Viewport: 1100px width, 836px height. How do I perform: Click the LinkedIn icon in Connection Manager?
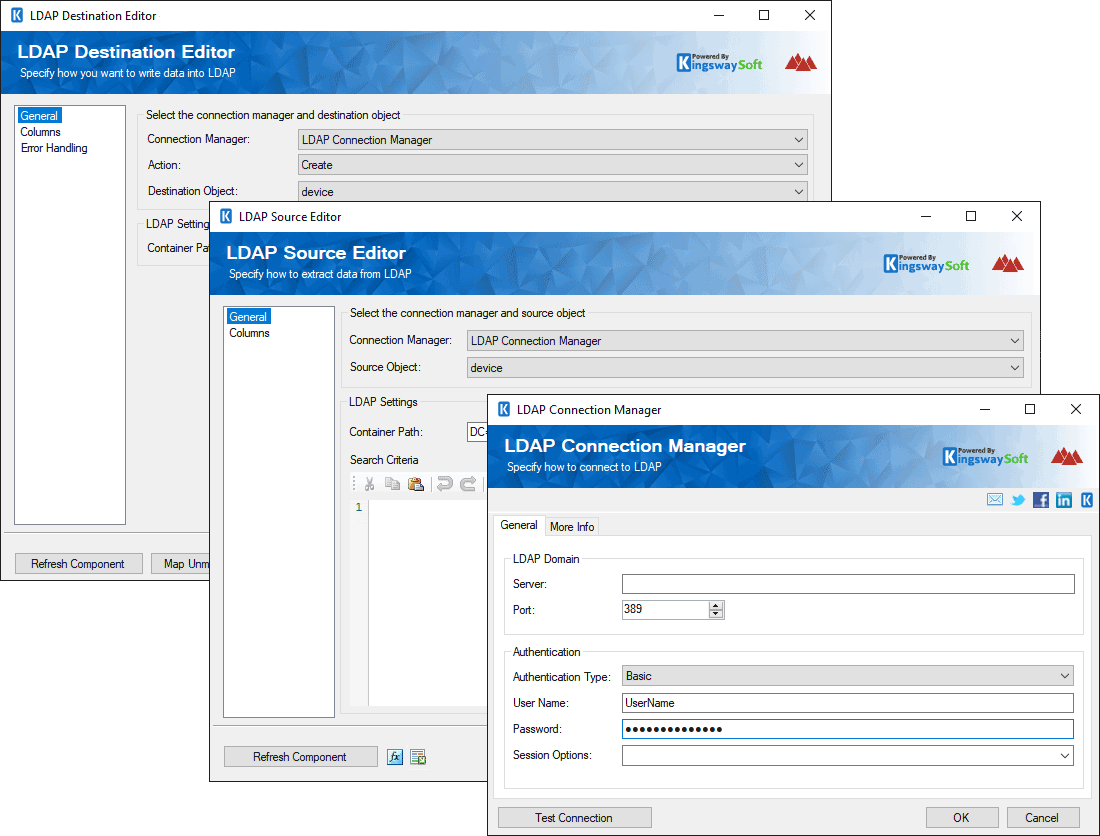(1063, 499)
